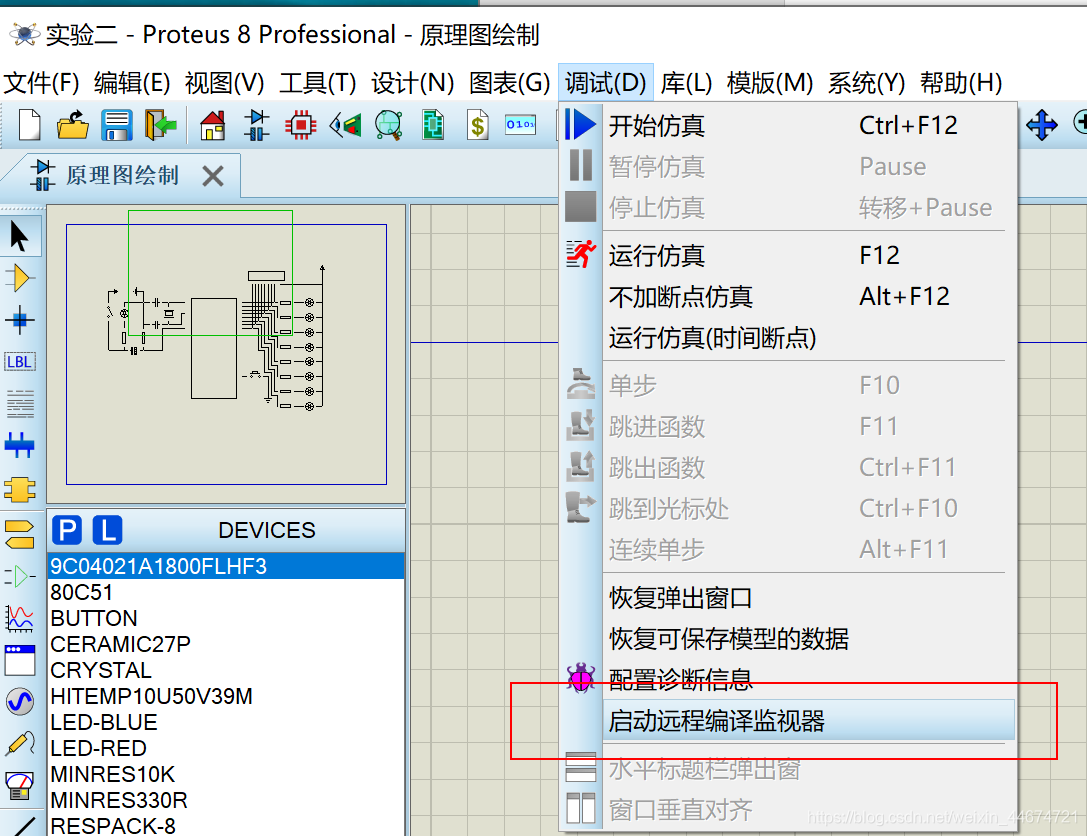Select LED-RED in the devices list

pos(226,749)
